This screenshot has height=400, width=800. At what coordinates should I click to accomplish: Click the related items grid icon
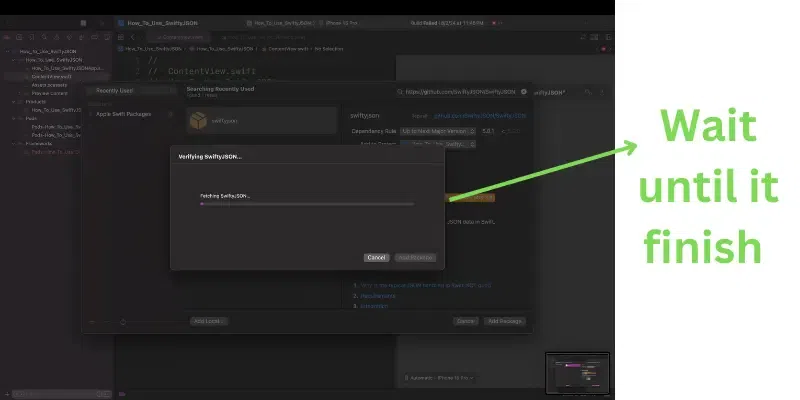pos(121,37)
